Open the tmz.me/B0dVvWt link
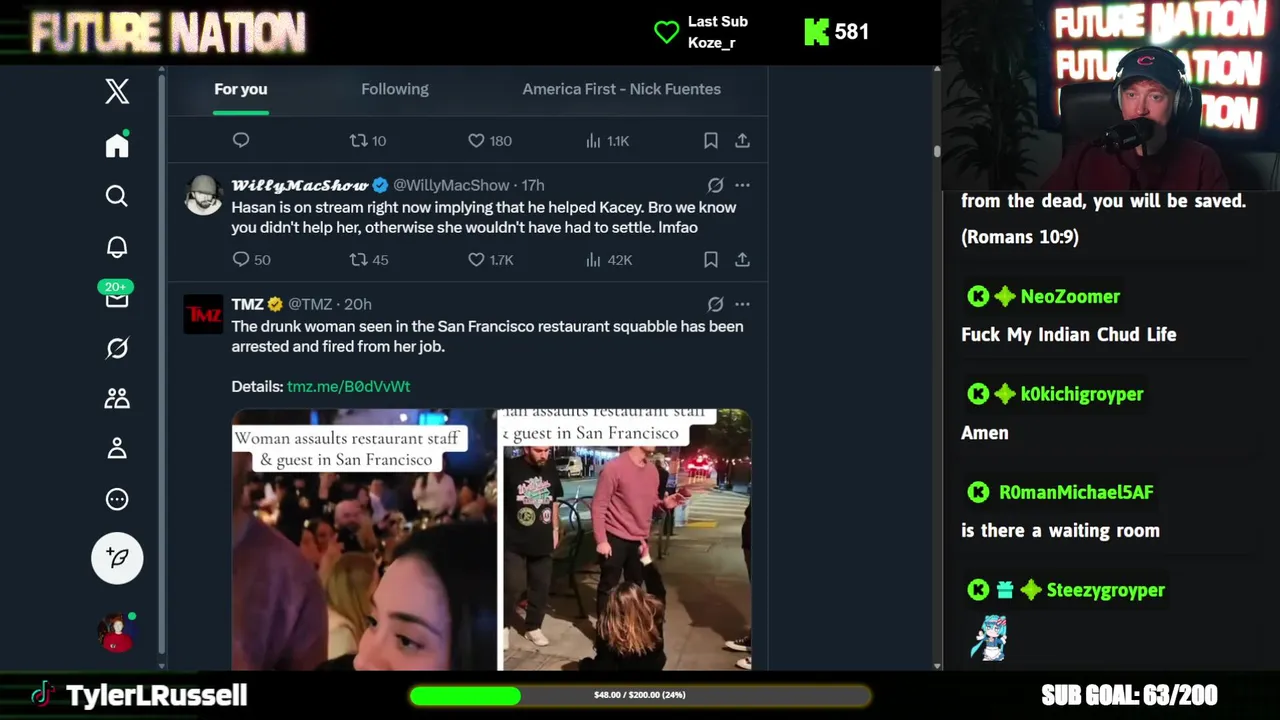1280x720 pixels. [x=348, y=386]
